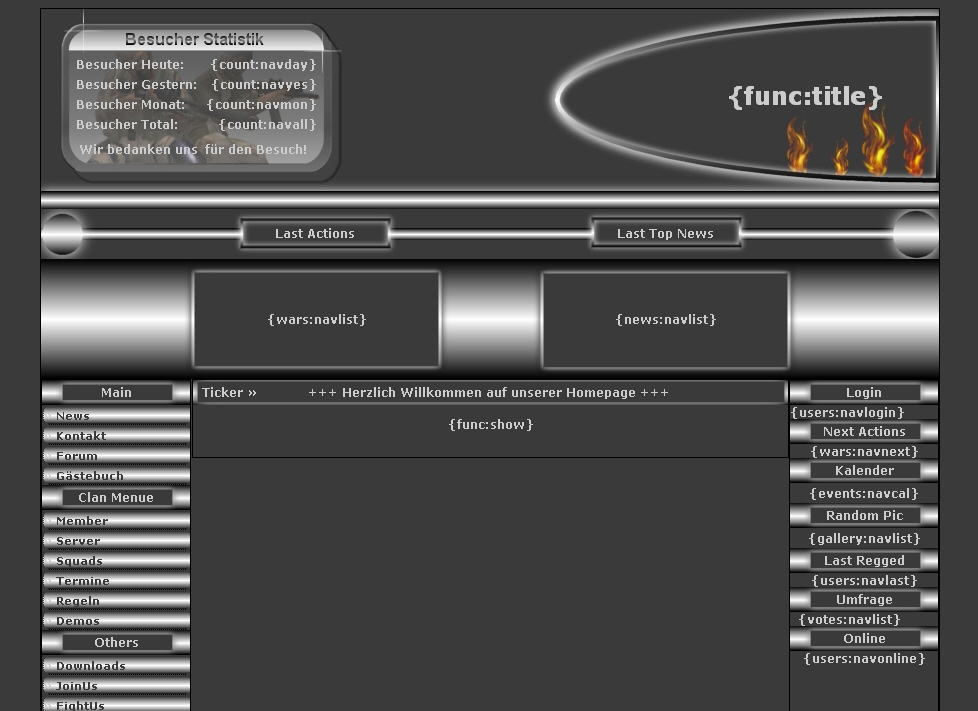Click the {func:show} content placeholder
Image resolution: width=978 pixels, height=711 pixels.
pos(491,424)
